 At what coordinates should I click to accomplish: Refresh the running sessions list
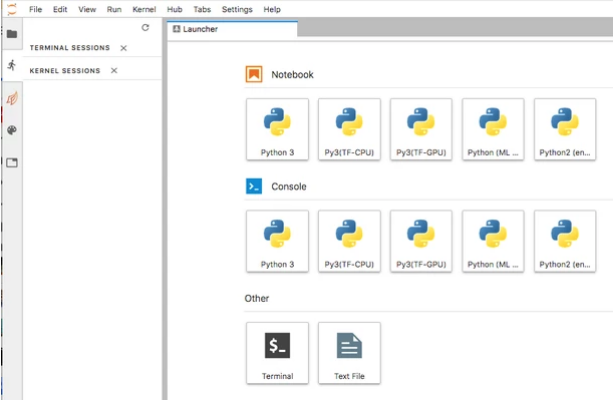coord(145,27)
